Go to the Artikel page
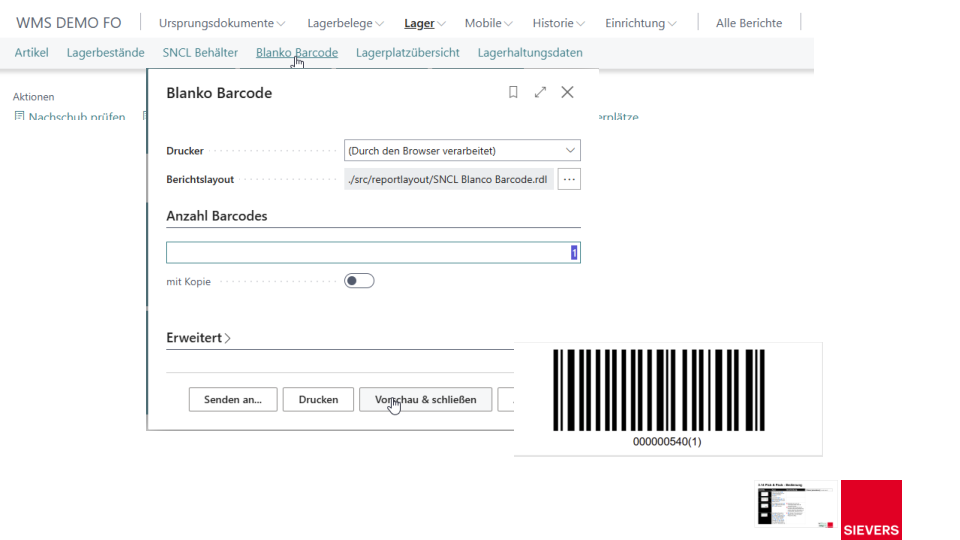The height and width of the screenshot is (540, 960). [x=32, y=53]
